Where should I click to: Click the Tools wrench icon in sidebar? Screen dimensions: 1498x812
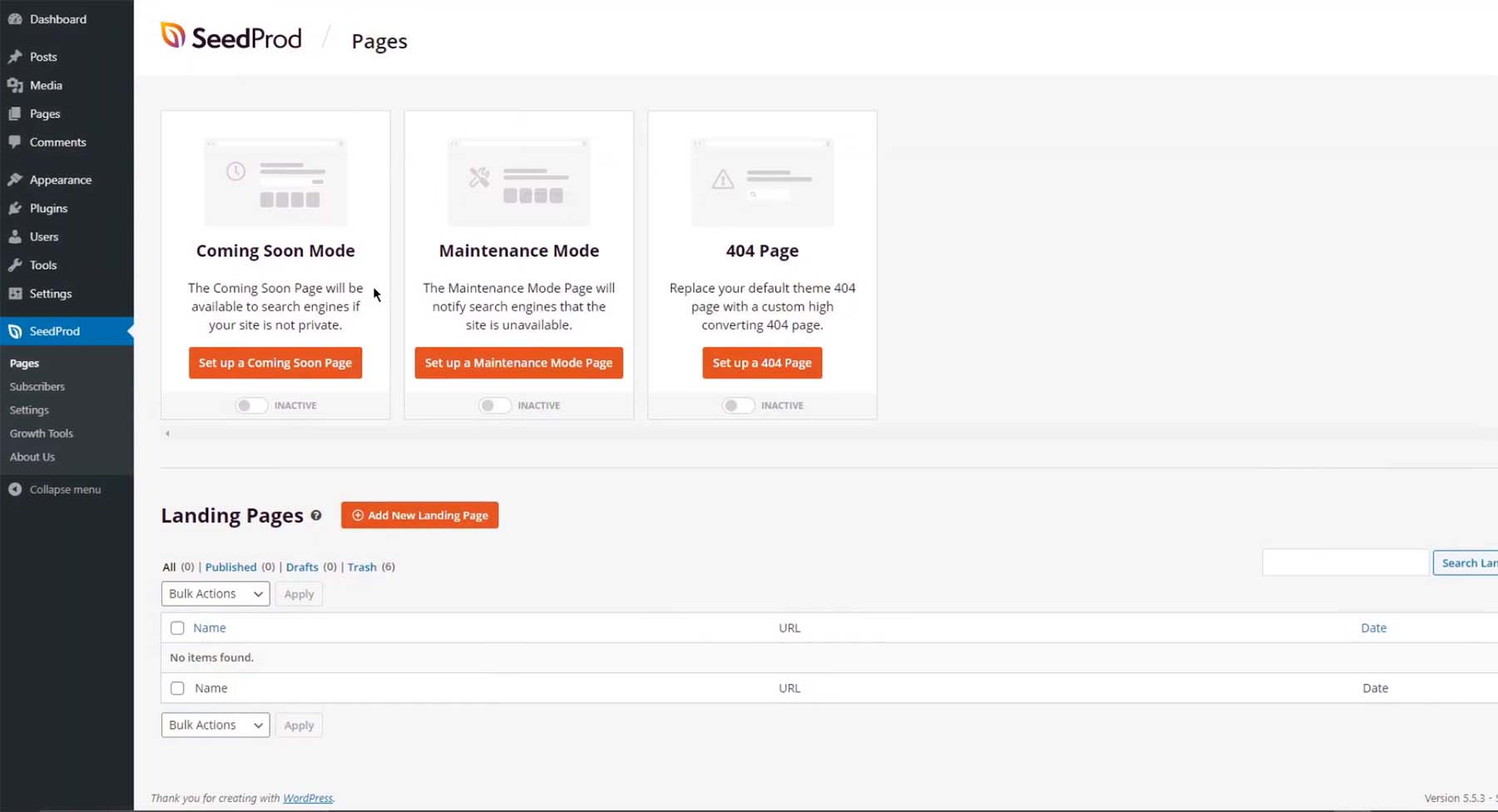pos(15,265)
